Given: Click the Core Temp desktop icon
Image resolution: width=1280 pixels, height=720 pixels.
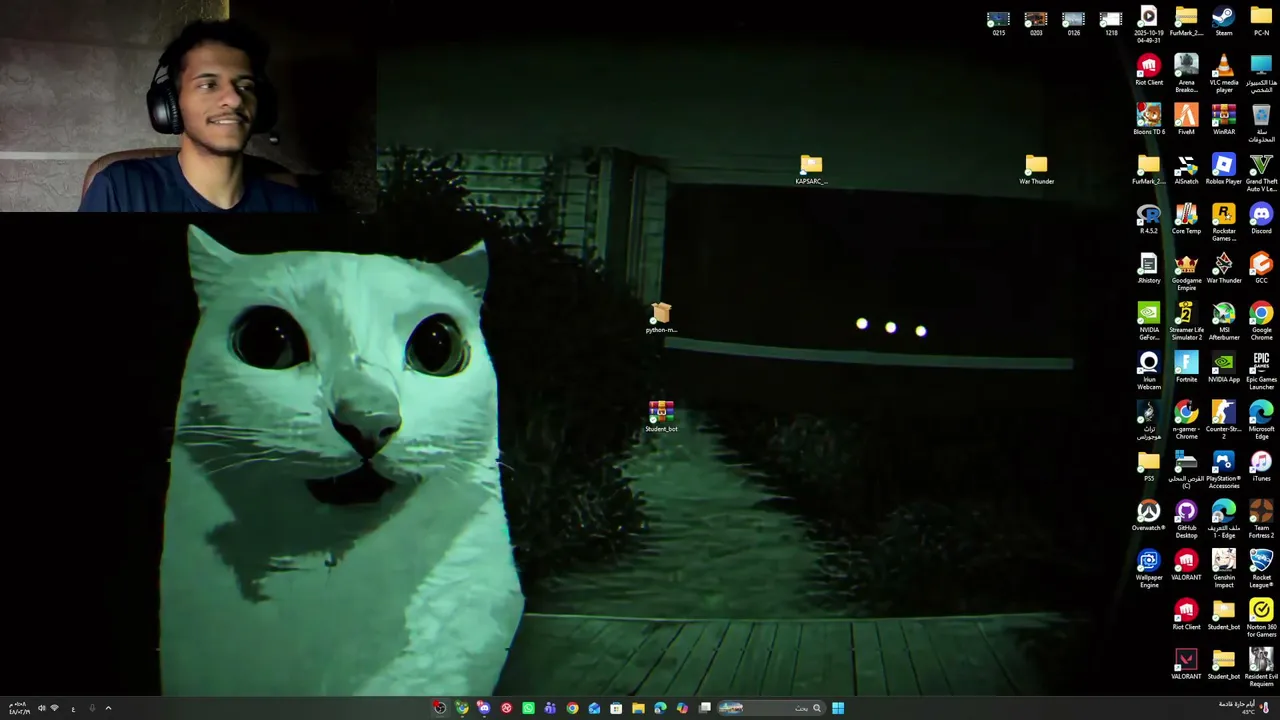Looking at the screenshot, I should 1186,219.
